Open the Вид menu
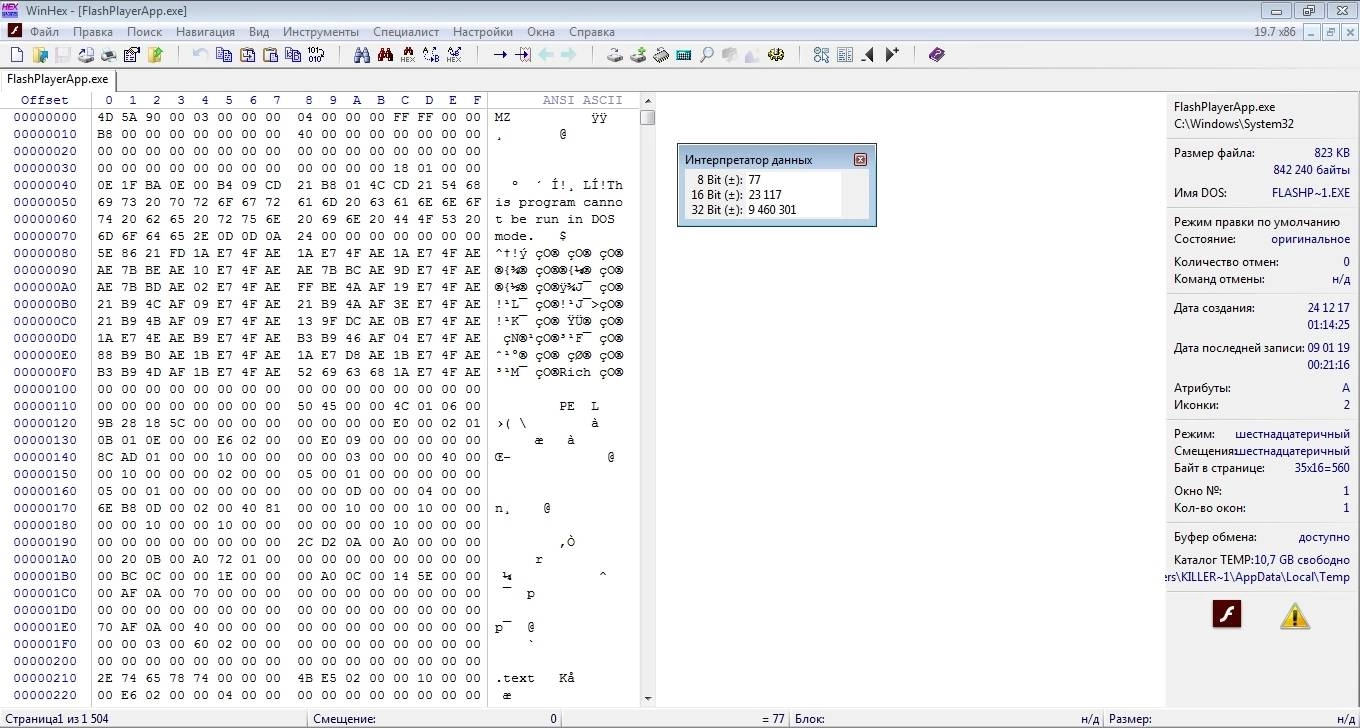Screen dimensions: 1360x728 [259, 32]
